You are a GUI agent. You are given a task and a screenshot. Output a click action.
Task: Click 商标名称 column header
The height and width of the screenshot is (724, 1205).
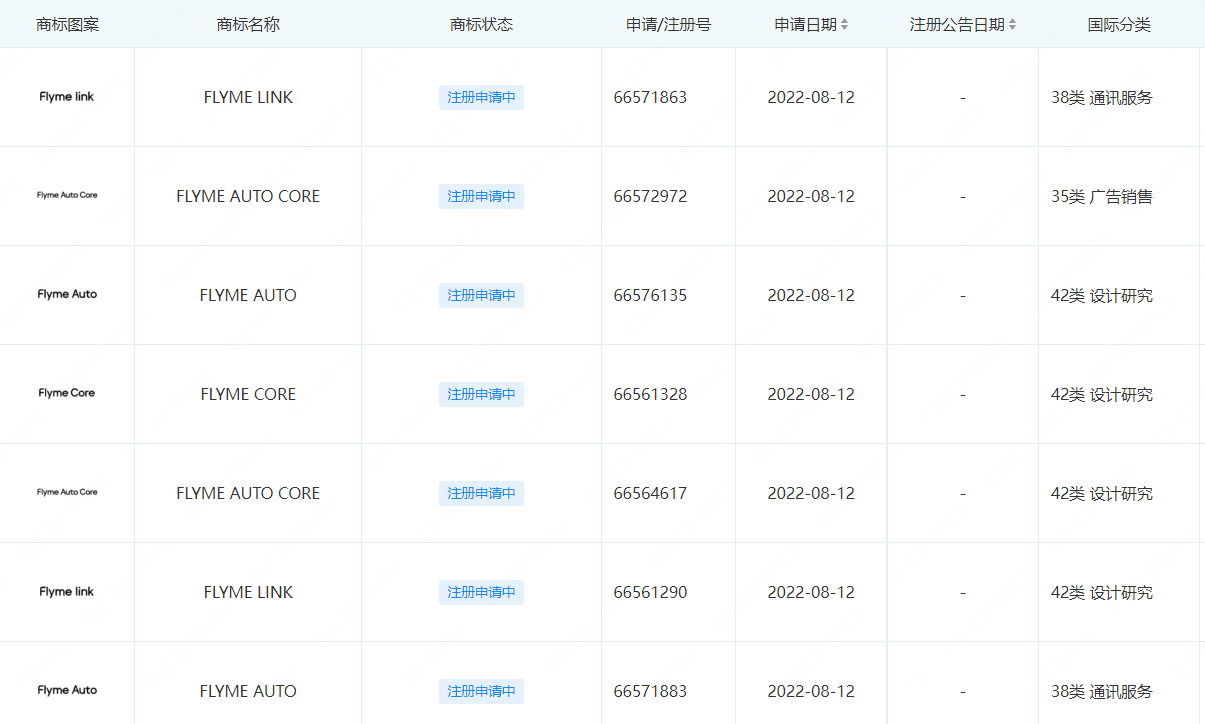(248, 25)
